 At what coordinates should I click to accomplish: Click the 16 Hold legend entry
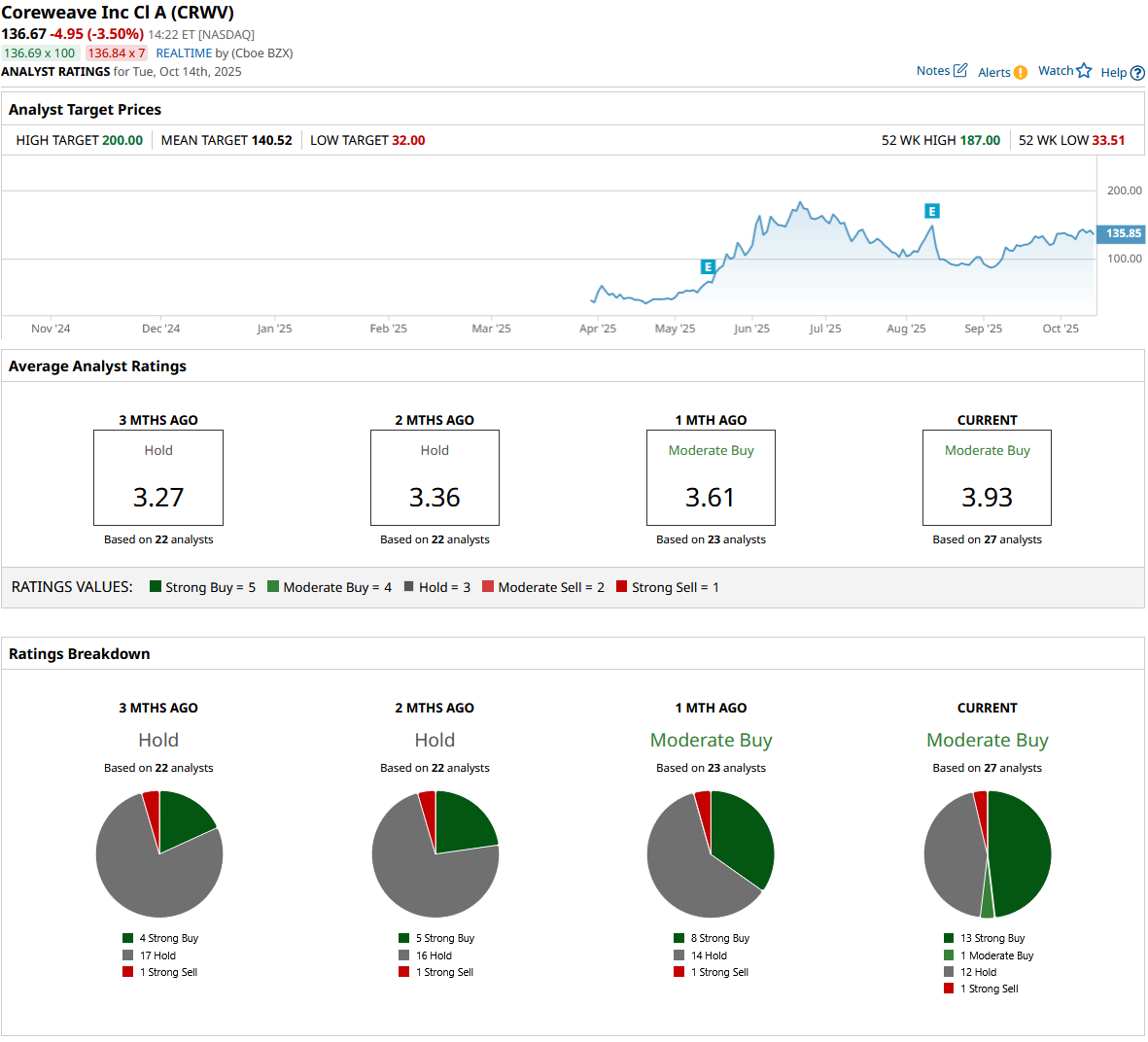pyautogui.click(x=433, y=955)
